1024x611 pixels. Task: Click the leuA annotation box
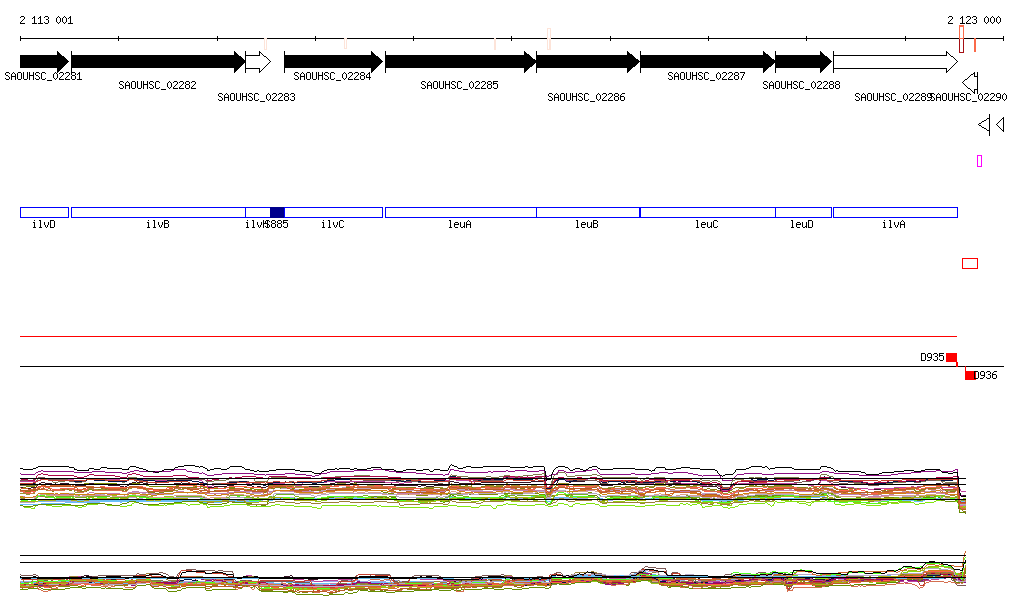460,212
